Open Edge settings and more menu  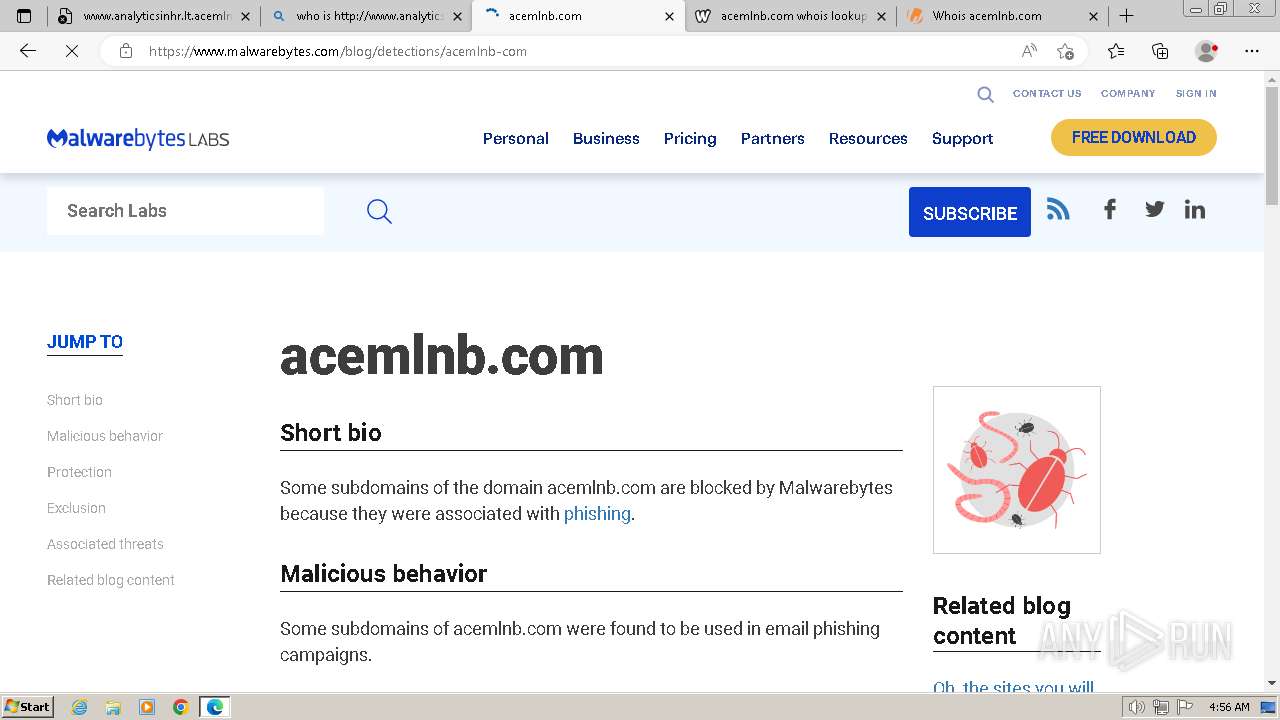coord(1251,51)
